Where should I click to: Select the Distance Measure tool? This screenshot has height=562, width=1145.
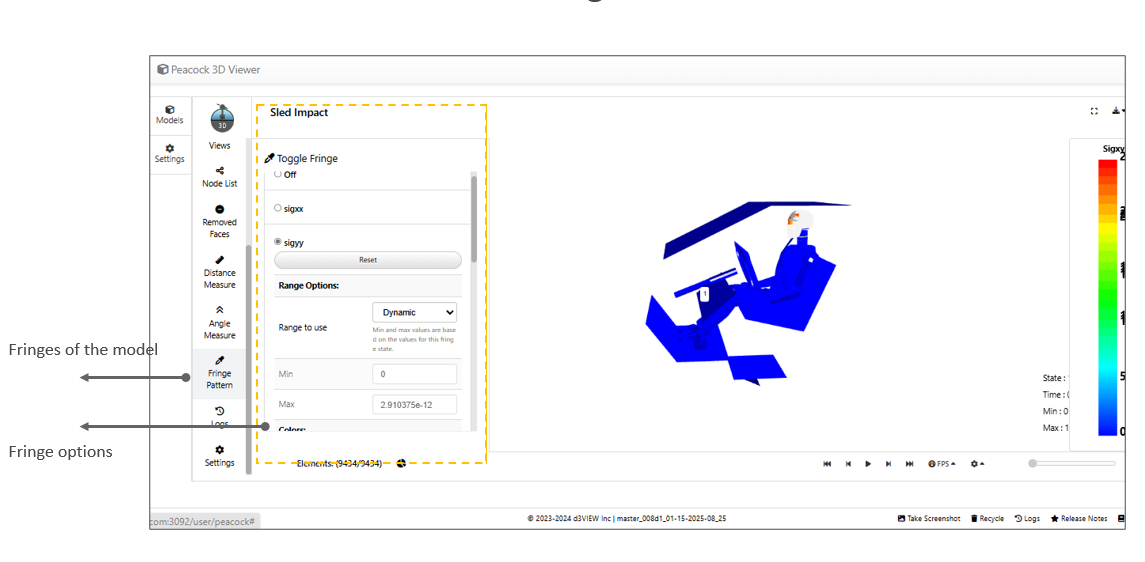click(220, 272)
